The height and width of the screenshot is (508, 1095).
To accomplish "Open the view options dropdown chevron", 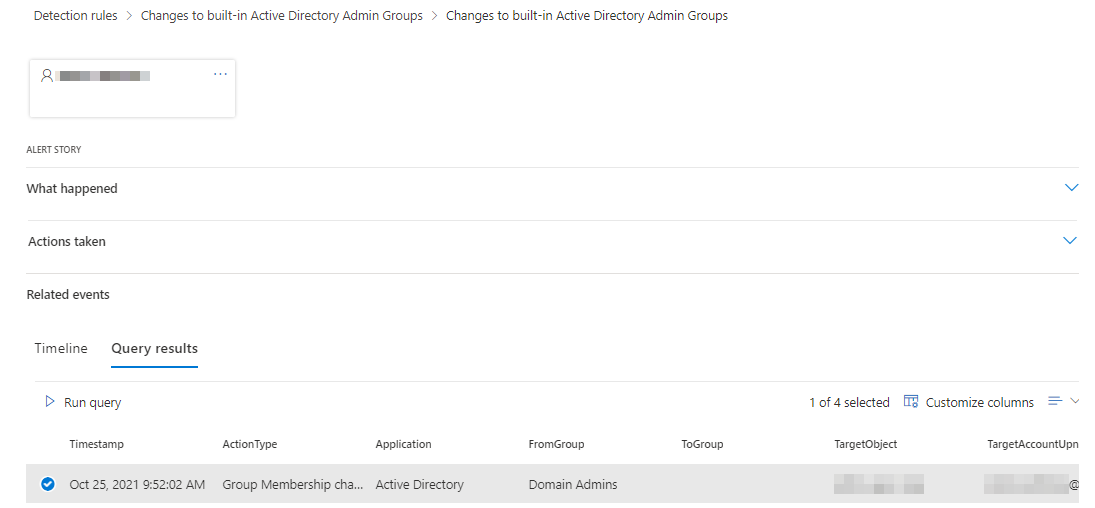I will coord(1075,401).
